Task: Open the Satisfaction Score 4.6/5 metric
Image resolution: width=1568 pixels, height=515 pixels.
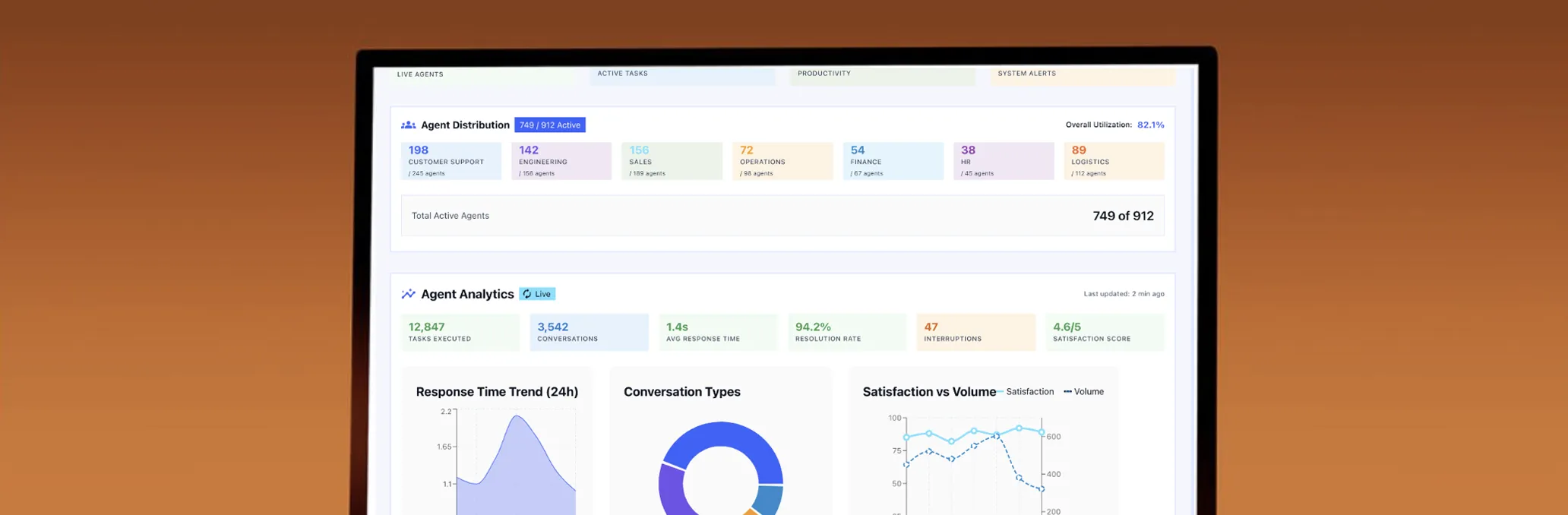Action: tap(1105, 333)
